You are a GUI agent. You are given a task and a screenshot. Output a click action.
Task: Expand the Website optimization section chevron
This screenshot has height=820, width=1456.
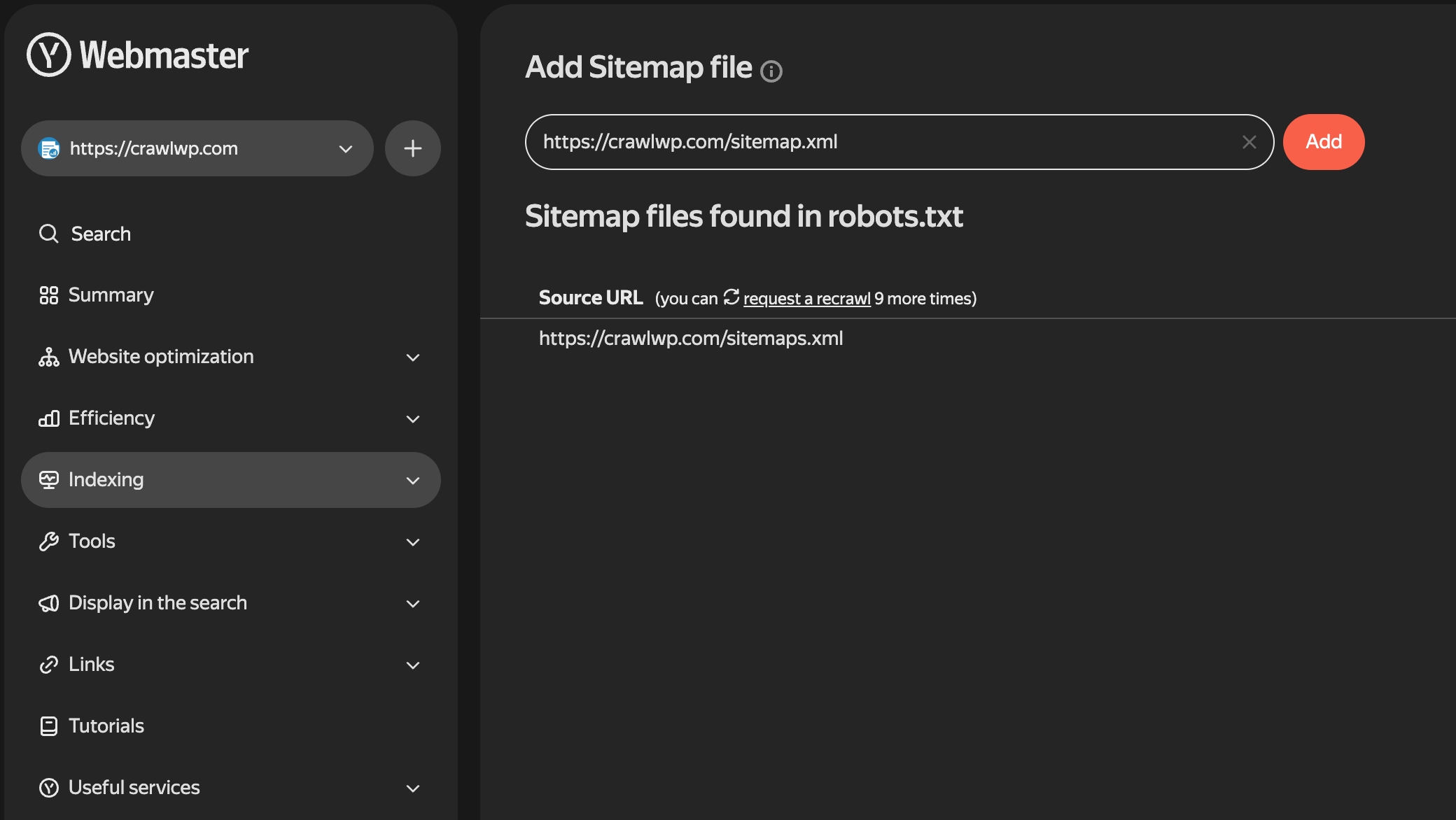click(x=413, y=358)
